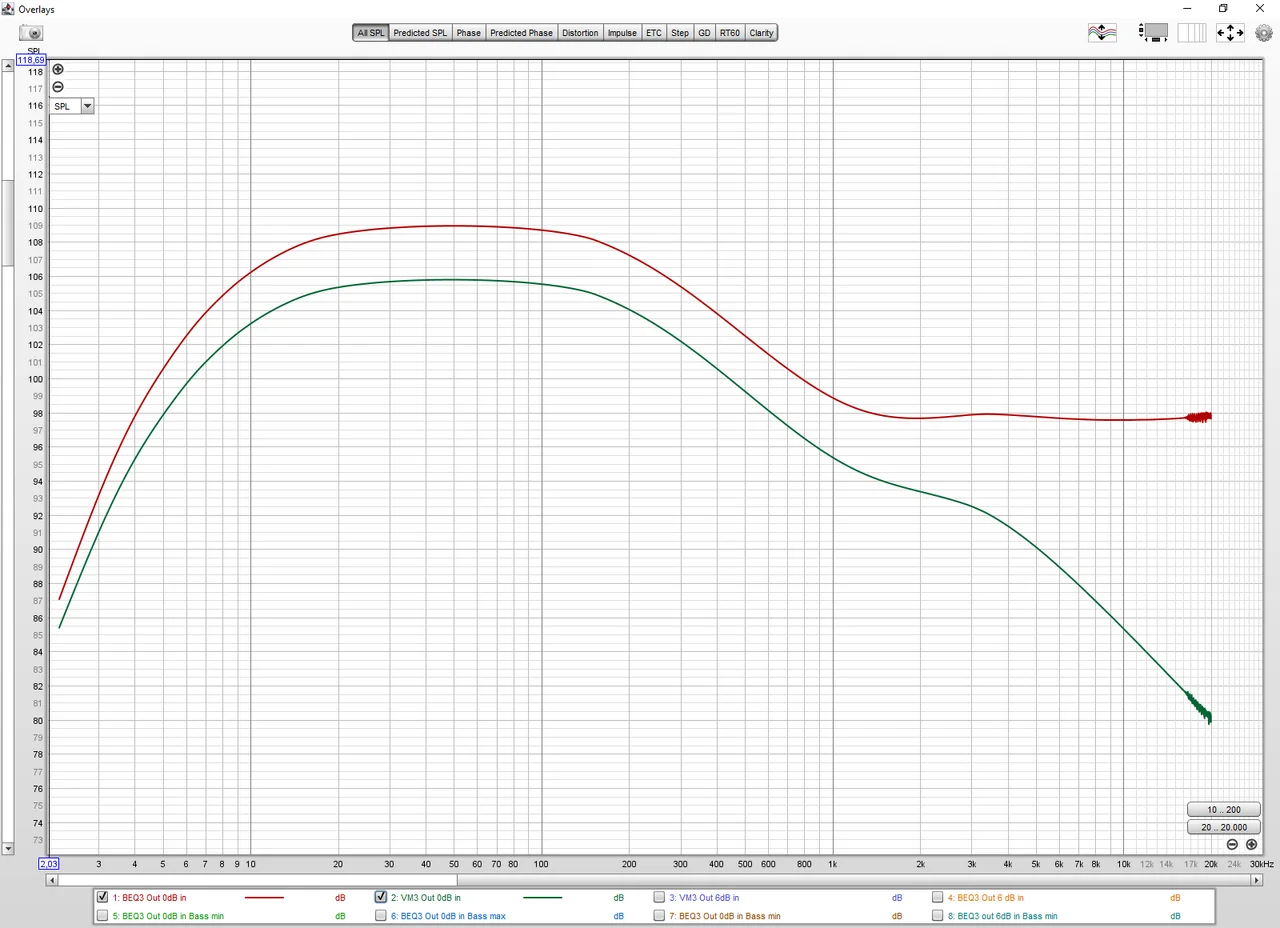Image resolution: width=1280 pixels, height=928 pixels.
Task: Enable trace 6 BEQ3 Bass max
Action: [x=381, y=915]
